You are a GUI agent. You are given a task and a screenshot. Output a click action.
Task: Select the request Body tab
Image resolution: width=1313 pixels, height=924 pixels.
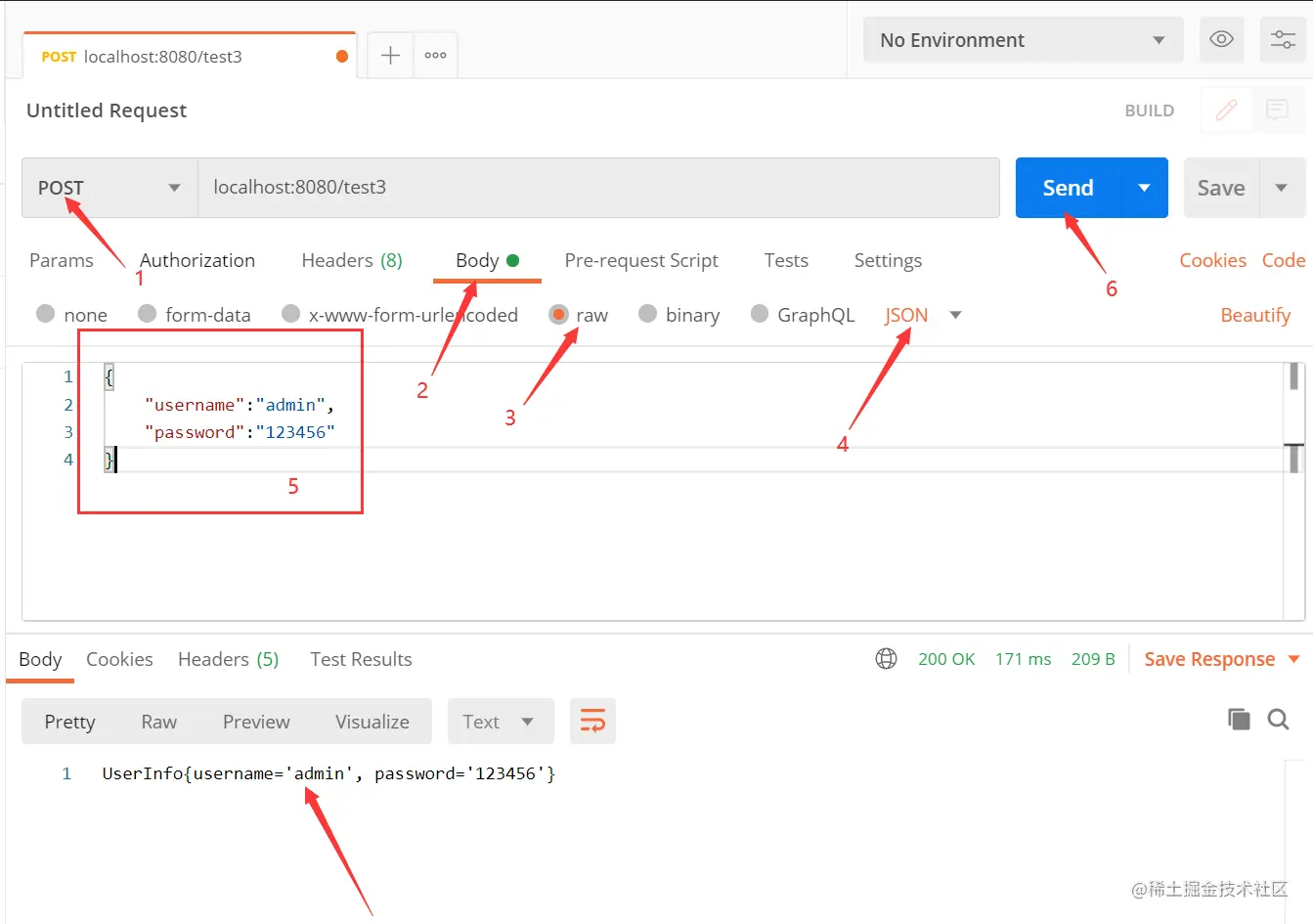(487, 260)
